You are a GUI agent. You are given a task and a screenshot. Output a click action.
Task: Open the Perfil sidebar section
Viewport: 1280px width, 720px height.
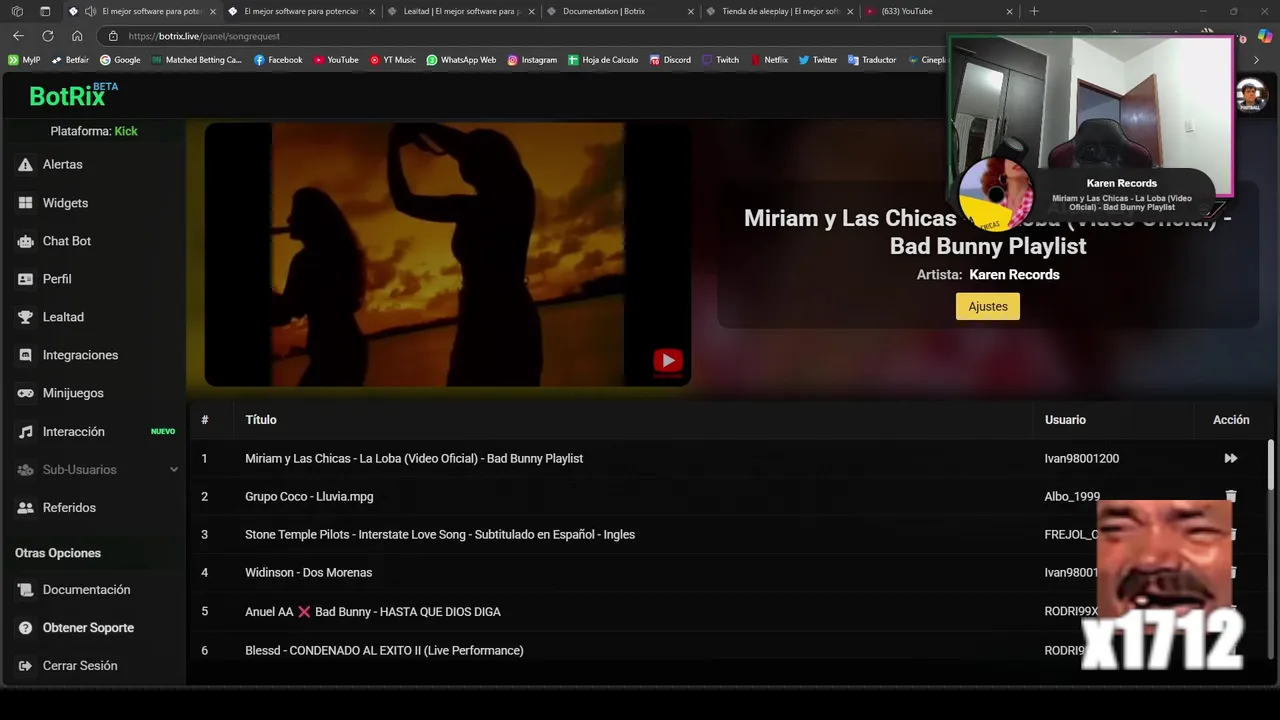pyautogui.click(x=56, y=279)
